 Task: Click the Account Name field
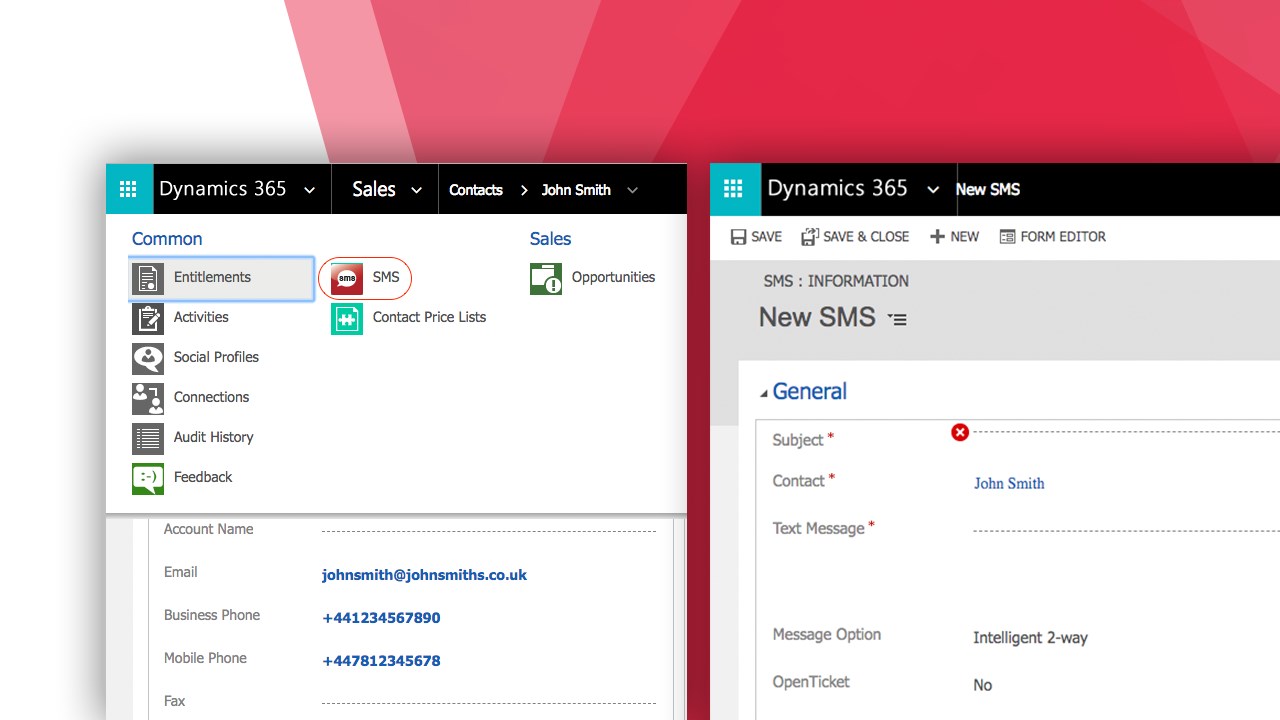(x=489, y=530)
